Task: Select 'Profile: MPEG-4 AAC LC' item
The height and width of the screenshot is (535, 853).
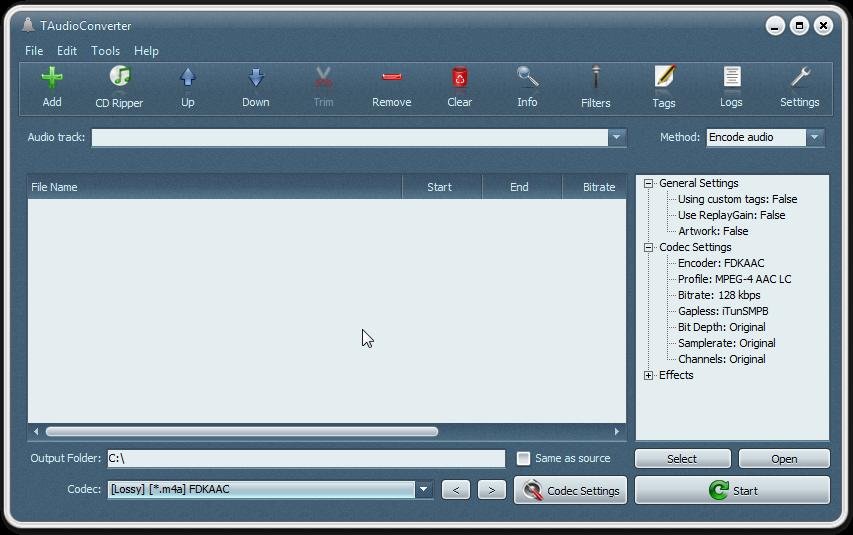Action: [x=734, y=279]
